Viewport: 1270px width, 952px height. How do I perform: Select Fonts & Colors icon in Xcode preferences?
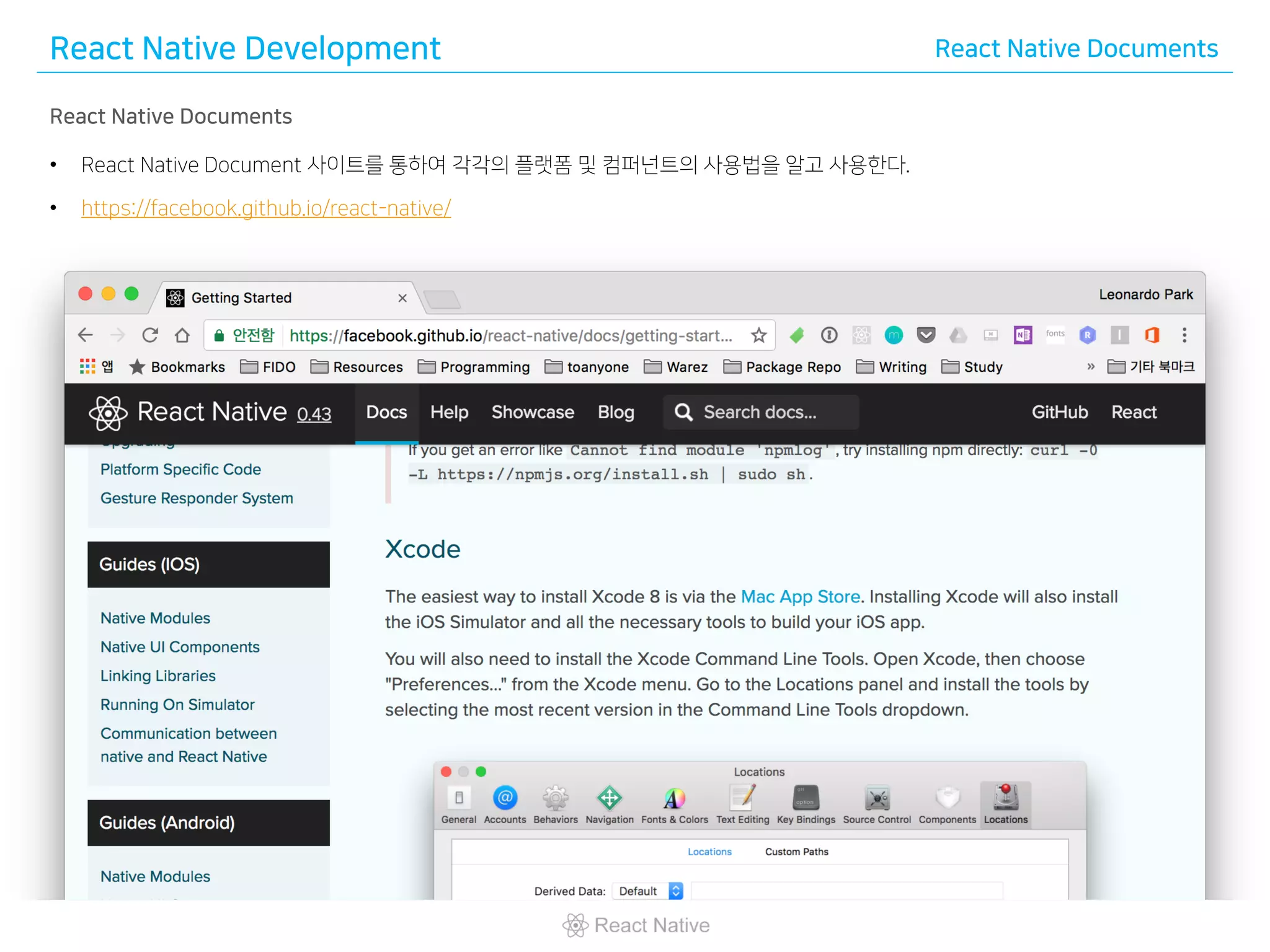[x=675, y=805]
